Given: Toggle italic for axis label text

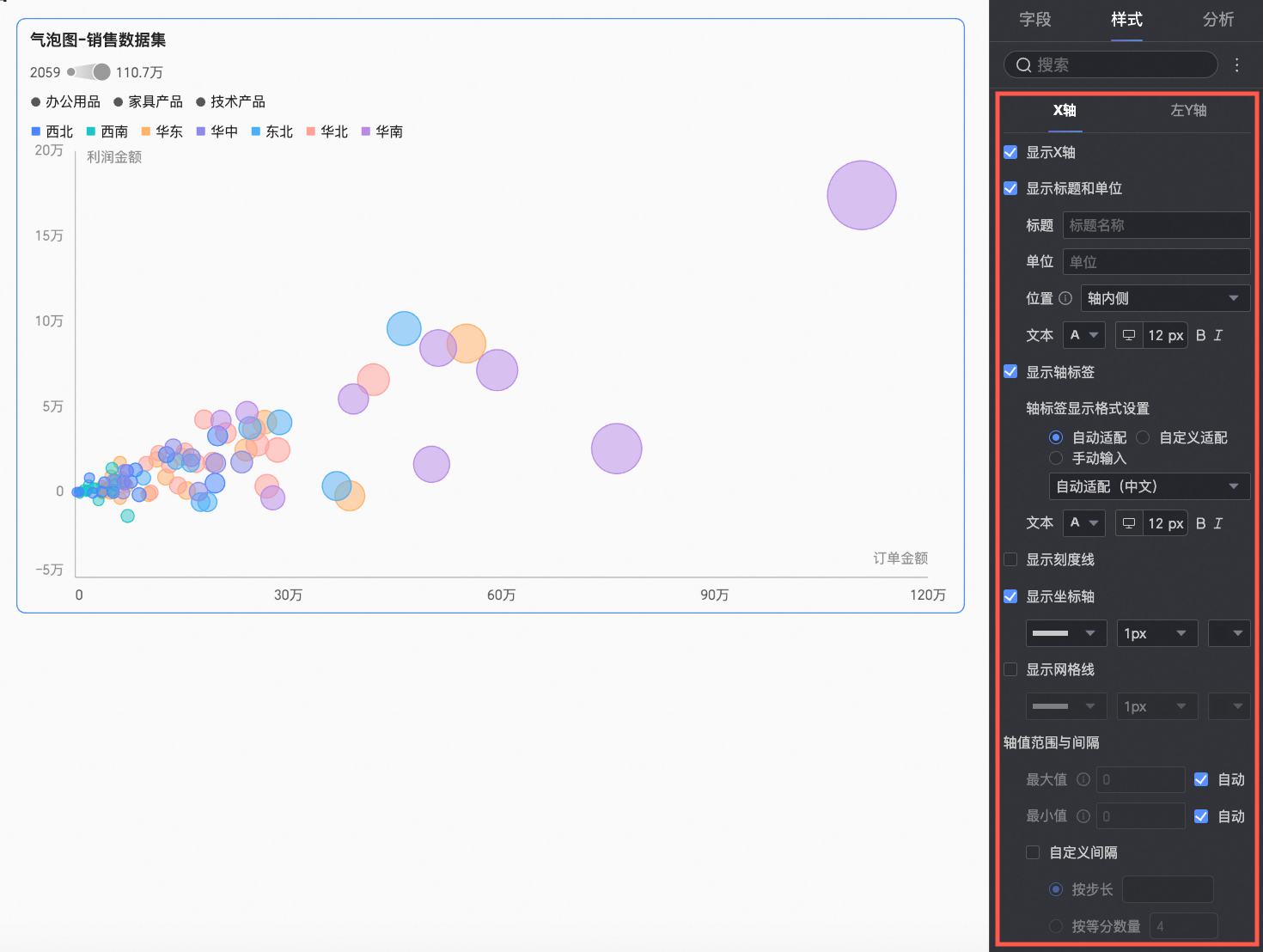Looking at the screenshot, I should [x=1218, y=523].
